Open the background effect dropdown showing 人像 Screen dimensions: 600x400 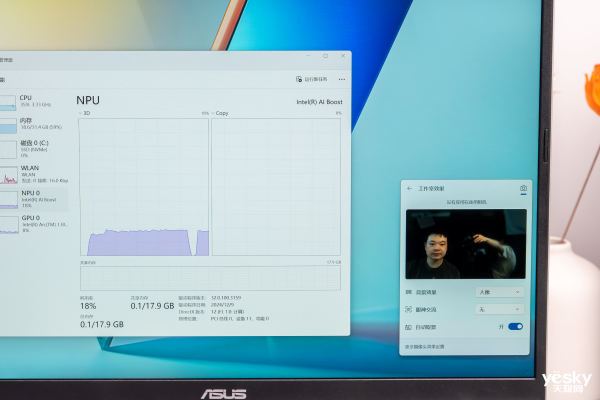[499, 292]
